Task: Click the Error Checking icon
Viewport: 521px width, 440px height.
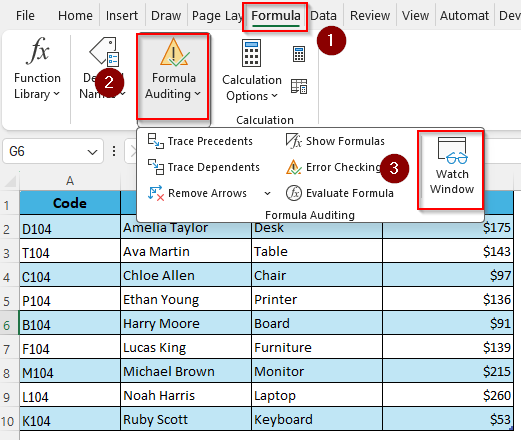Action: pyautogui.click(x=294, y=167)
